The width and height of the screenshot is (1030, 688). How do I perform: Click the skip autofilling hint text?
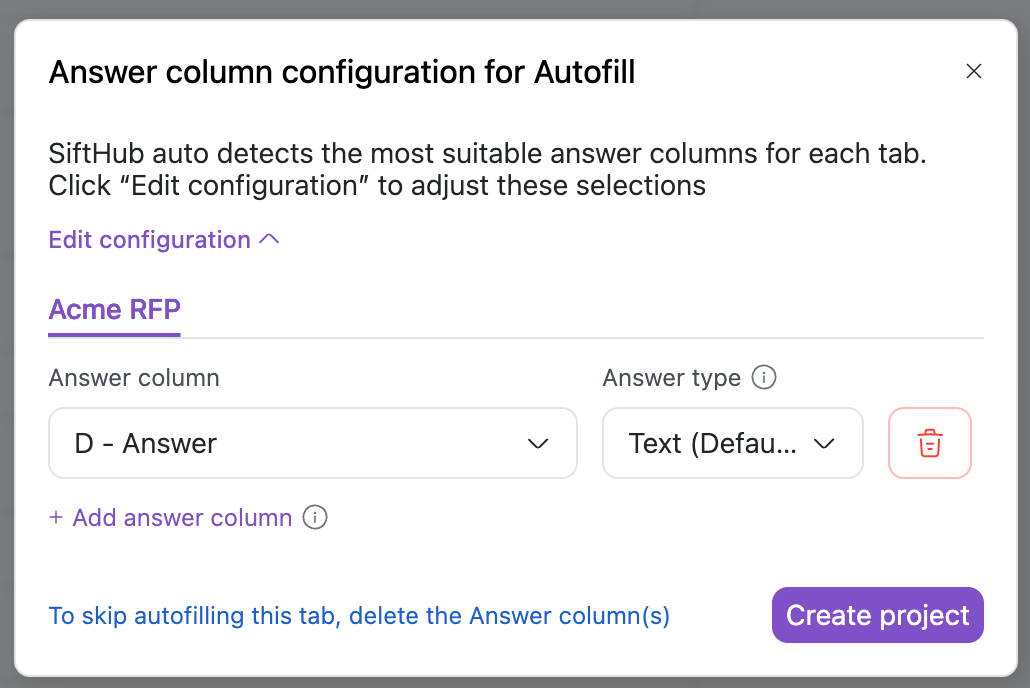pos(359,616)
